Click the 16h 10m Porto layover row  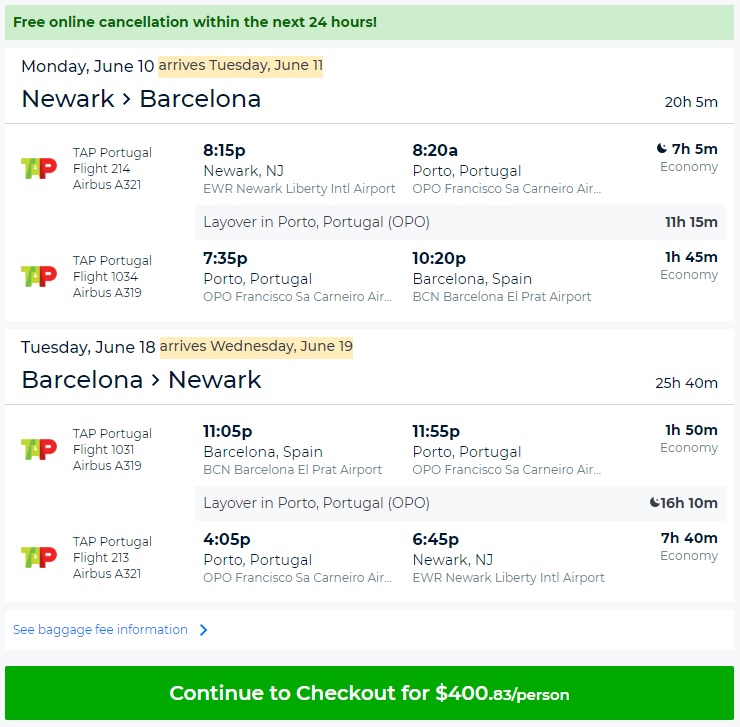click(x=460, y=503)
